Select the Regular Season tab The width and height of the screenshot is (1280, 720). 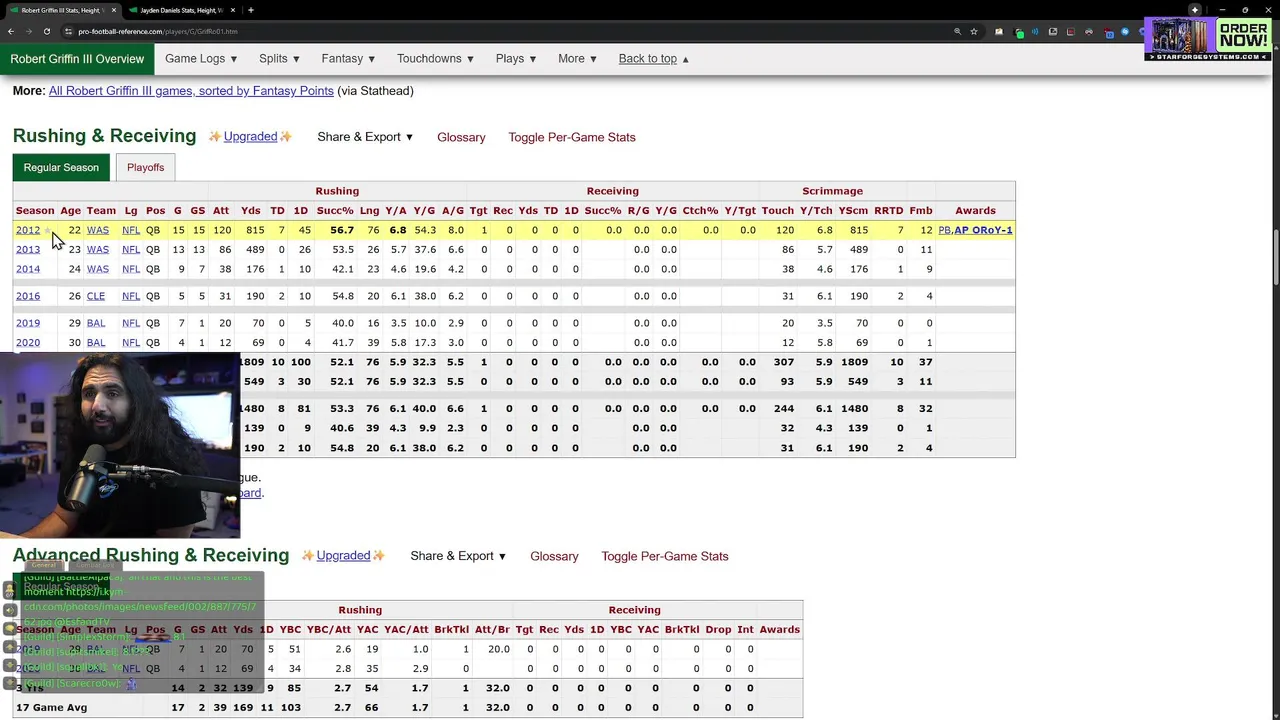pos(61,167)
